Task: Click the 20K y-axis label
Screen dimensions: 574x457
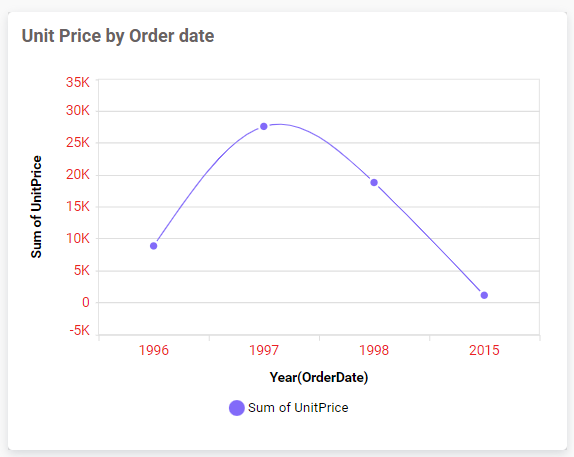Action: (78, 175)
